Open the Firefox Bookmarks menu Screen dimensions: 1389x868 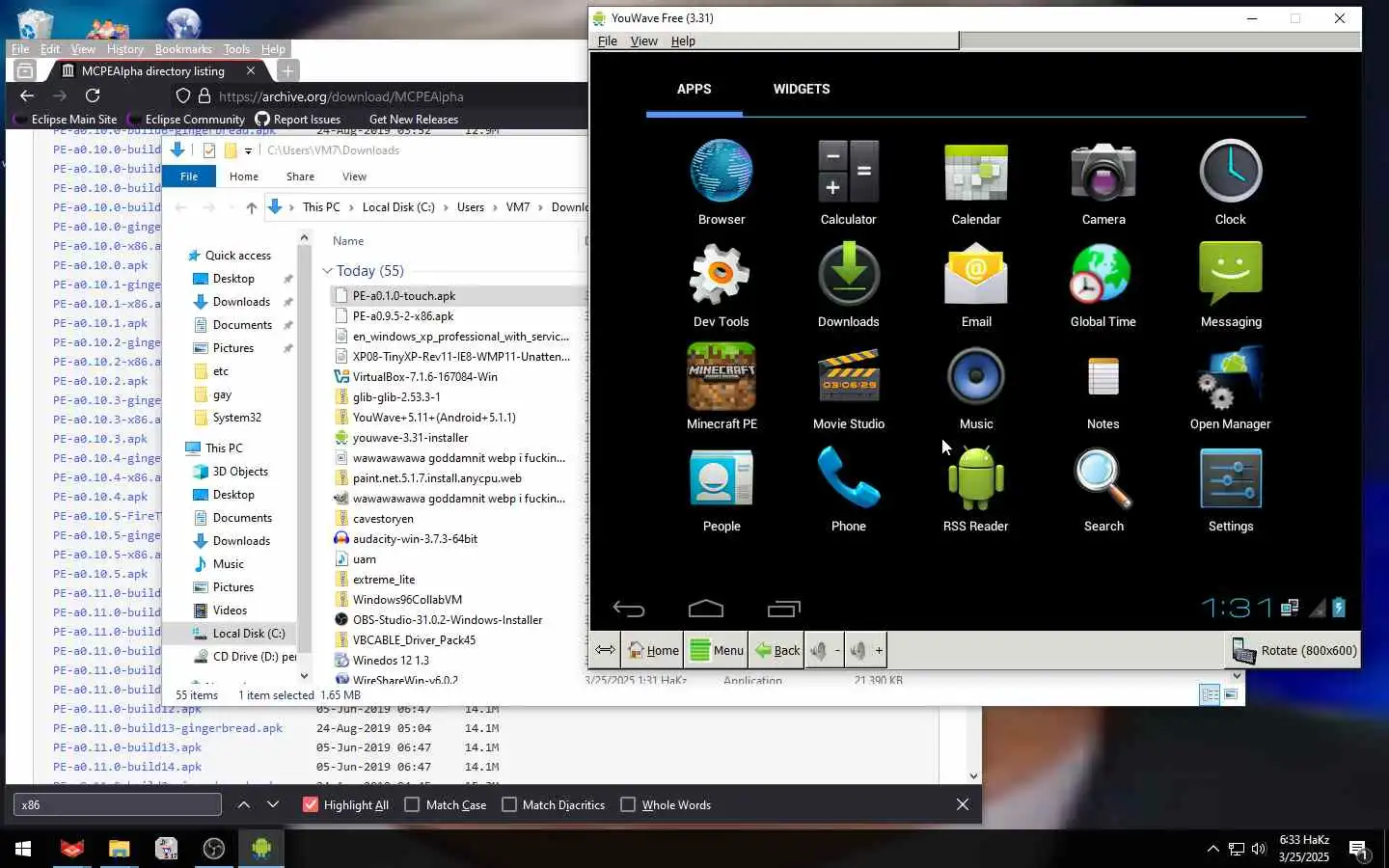point(183,49)
